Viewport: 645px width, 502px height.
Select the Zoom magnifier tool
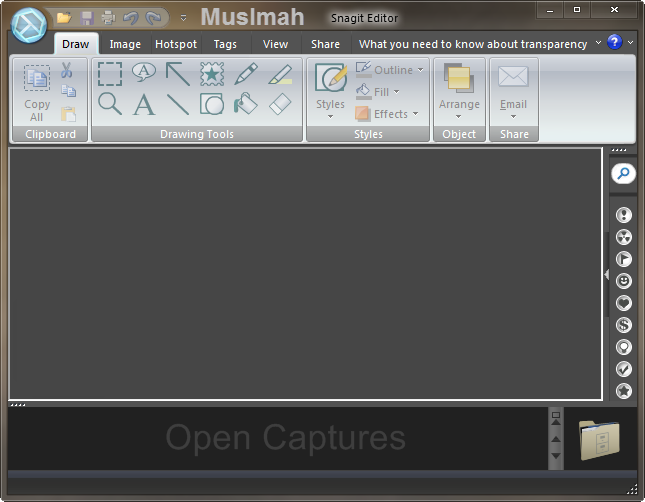[x=110, y=103]
